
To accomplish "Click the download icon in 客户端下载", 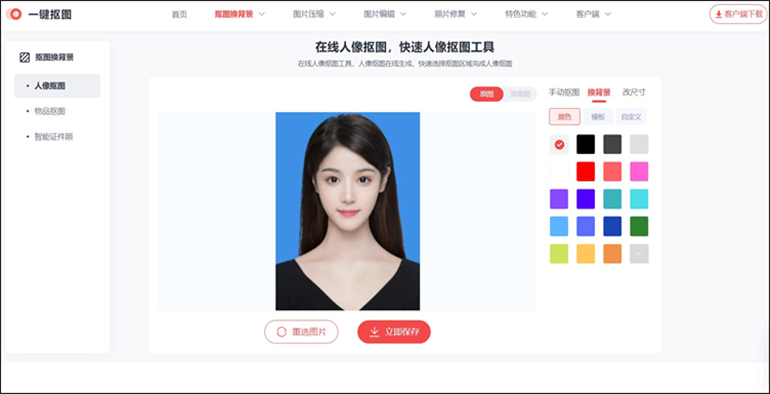I will tap(718, 15).
